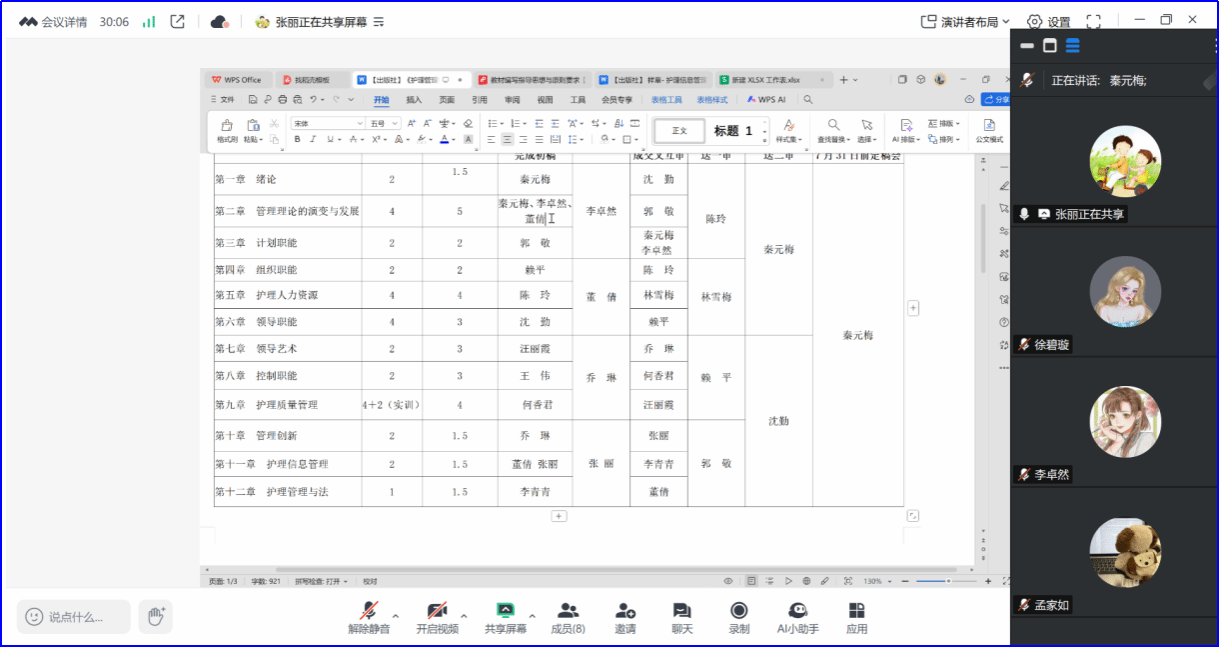The image size is (1220, 648).
Task: Click the raise hand icon
Action: coord(155,617)
